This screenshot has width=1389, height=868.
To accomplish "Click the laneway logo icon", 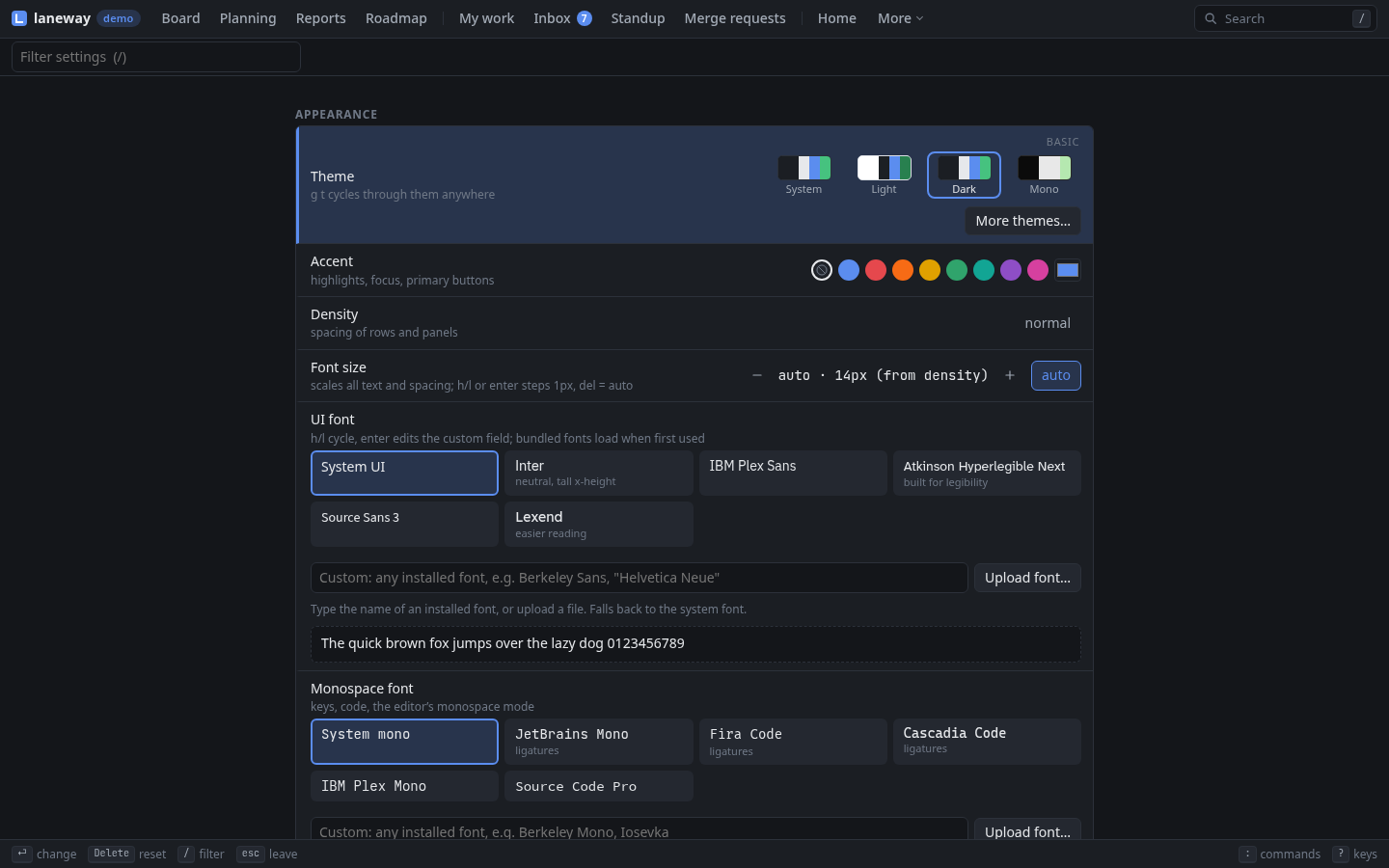I will point(19,18).
